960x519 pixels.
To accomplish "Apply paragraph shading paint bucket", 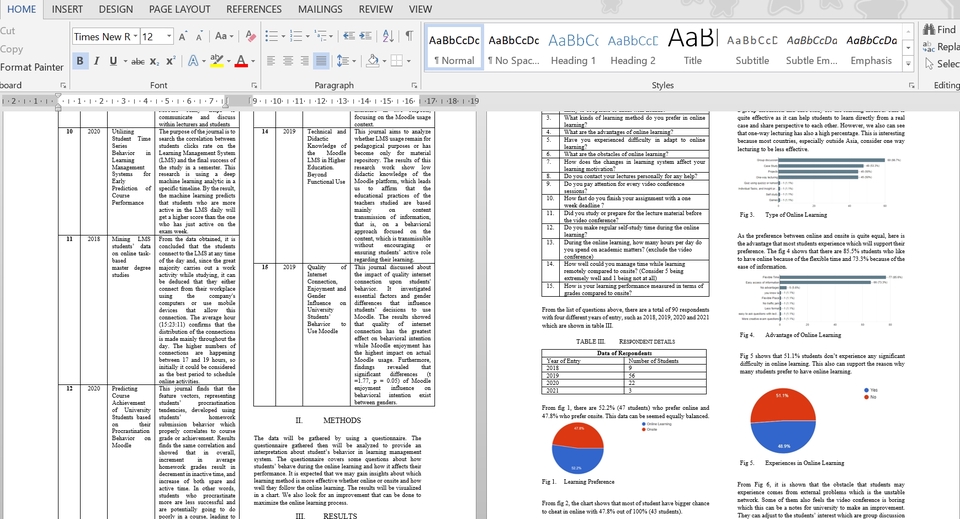I will pyautogui.click(x=372, y=61).
